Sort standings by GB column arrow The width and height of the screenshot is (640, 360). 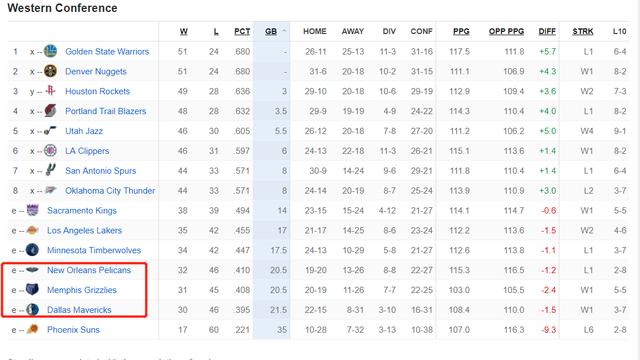click(284, 31)
